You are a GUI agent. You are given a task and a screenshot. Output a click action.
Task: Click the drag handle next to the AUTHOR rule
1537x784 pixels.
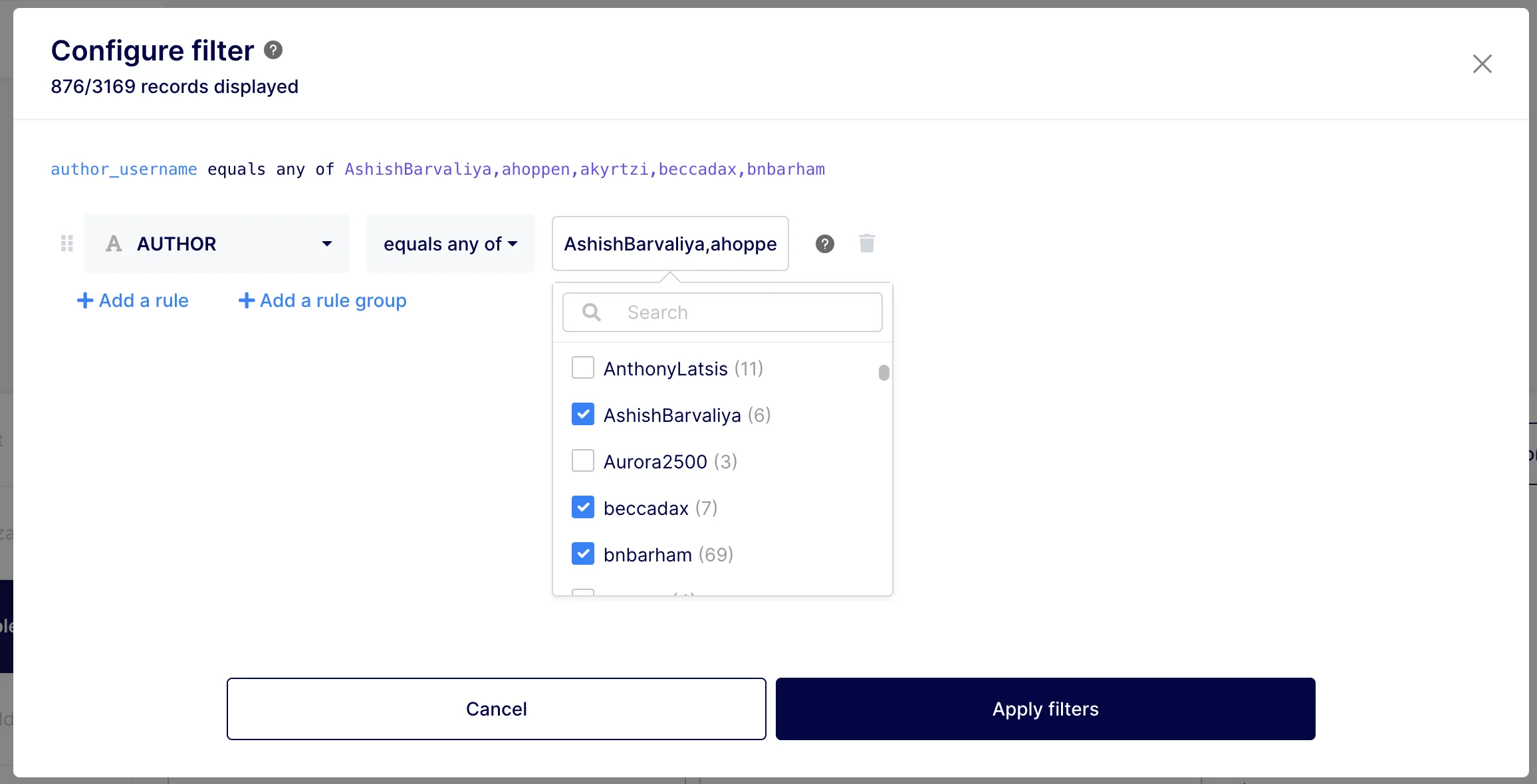click(x=66, y=244)
